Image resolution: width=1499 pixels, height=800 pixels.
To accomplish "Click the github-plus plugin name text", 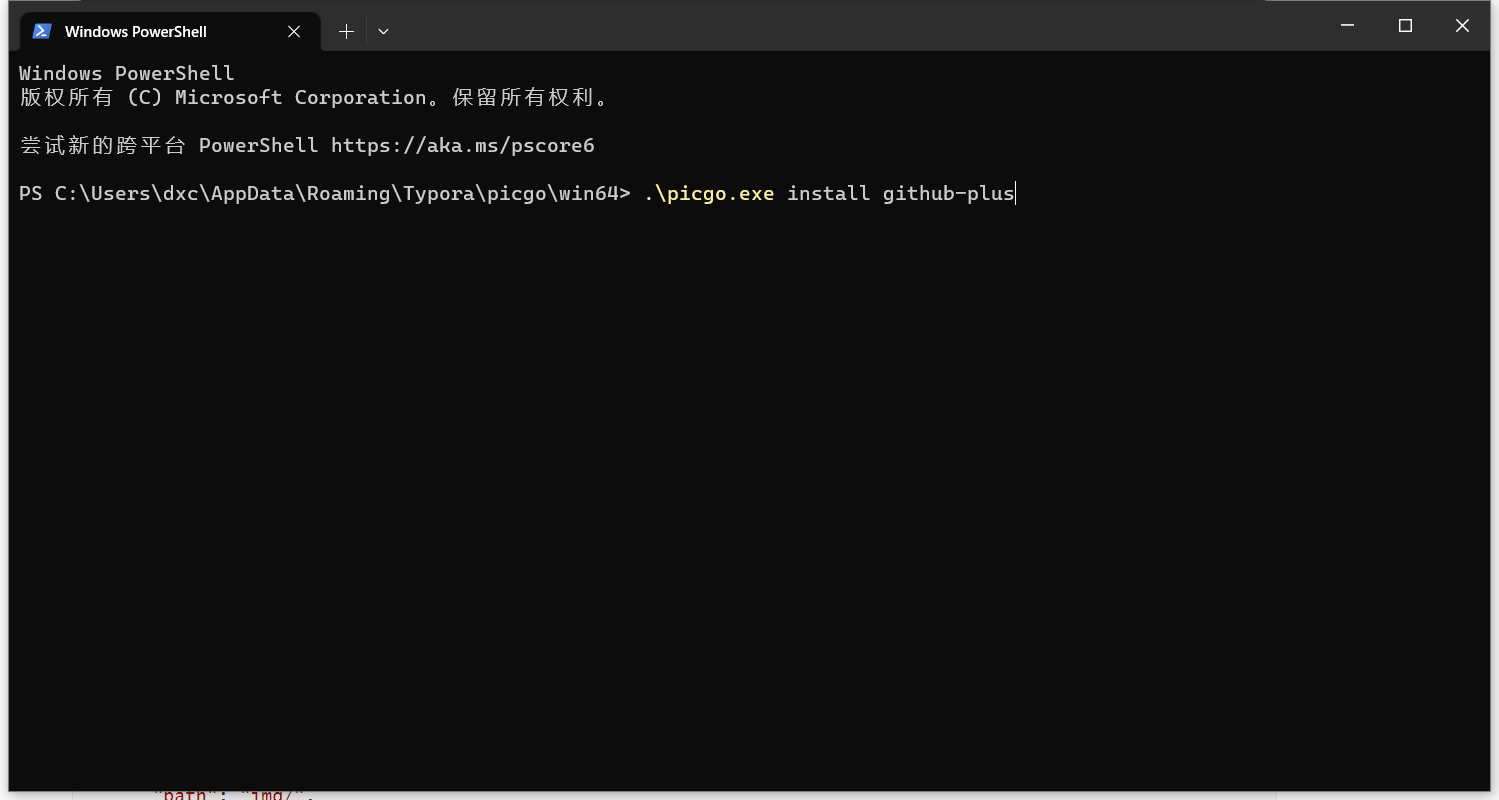I will (946, 193).
